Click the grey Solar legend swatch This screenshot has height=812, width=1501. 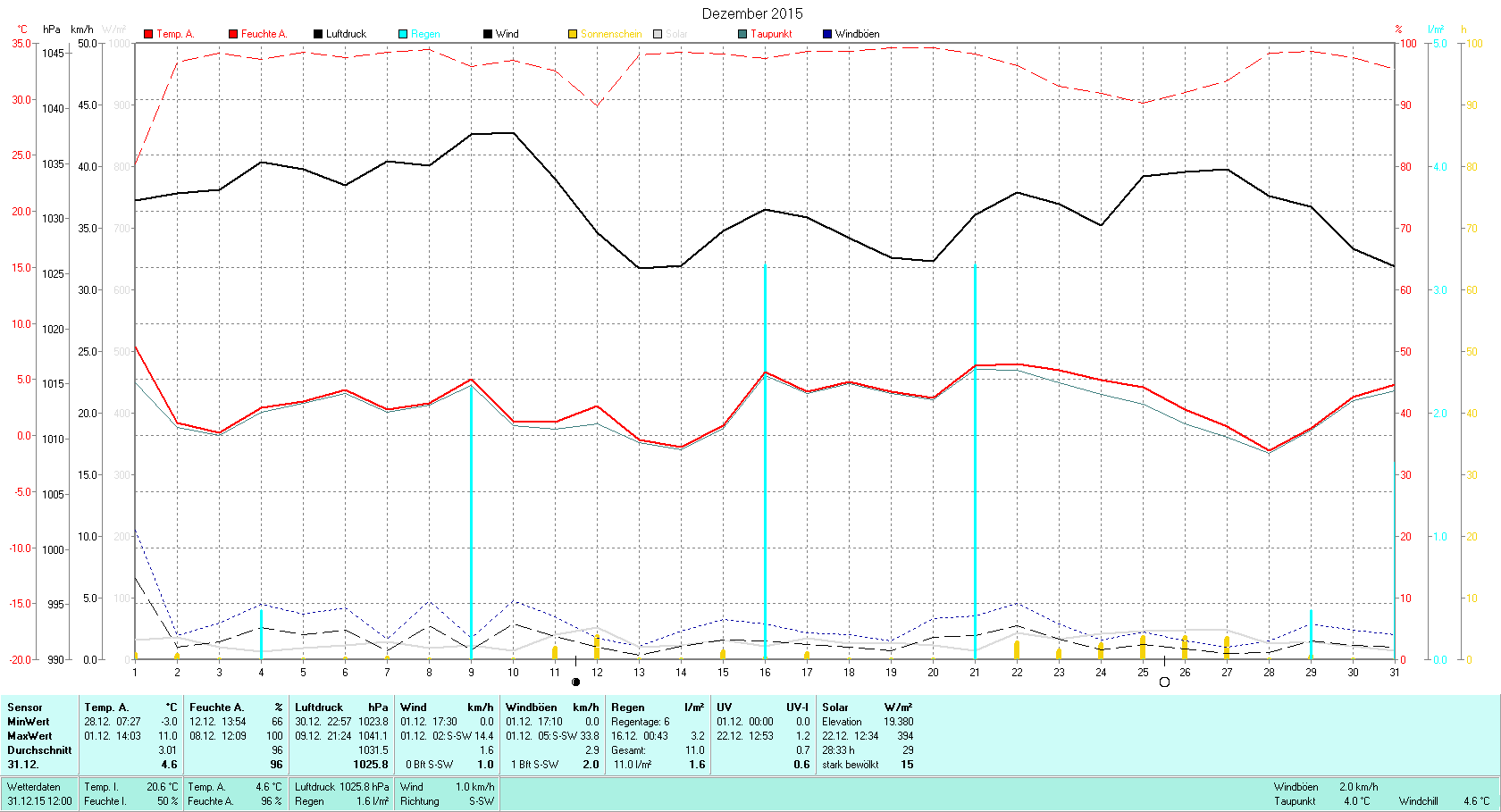(658, 34)
